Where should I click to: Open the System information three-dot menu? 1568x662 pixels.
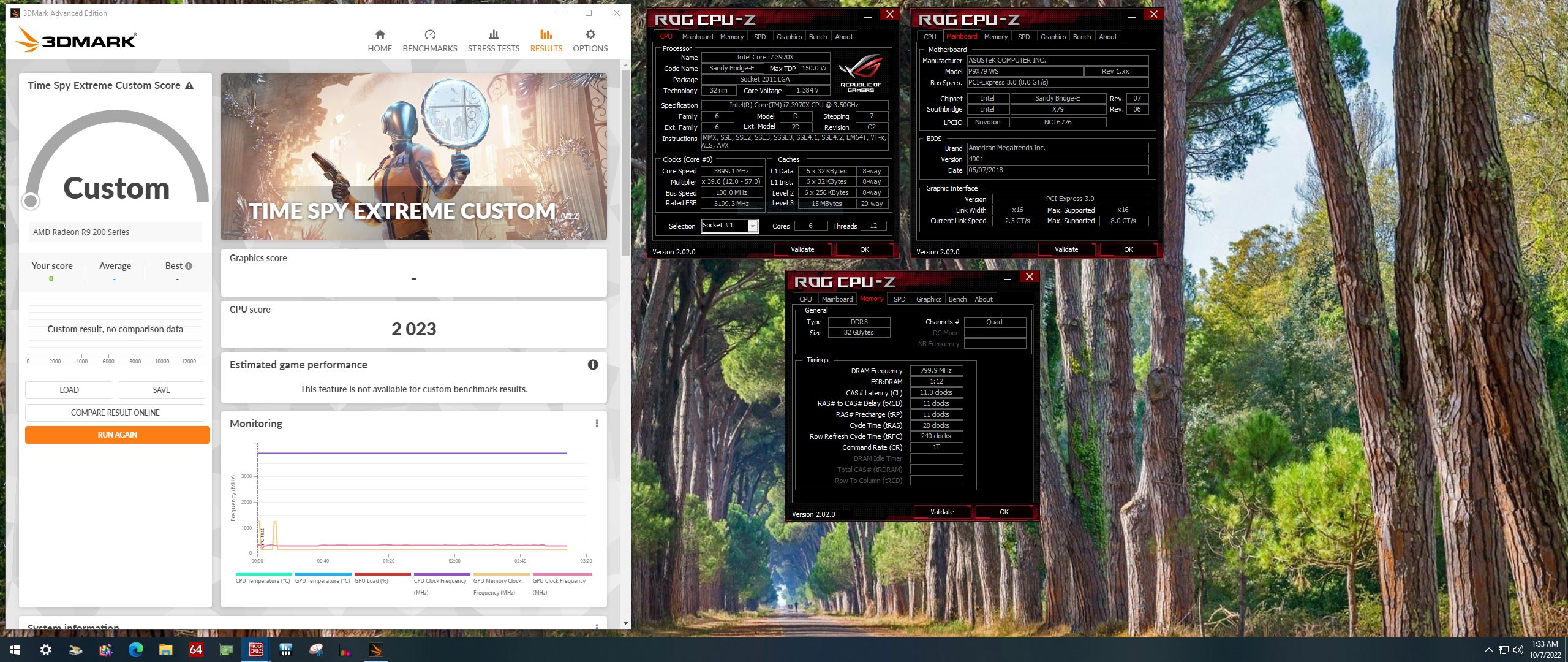pos(597,626)
